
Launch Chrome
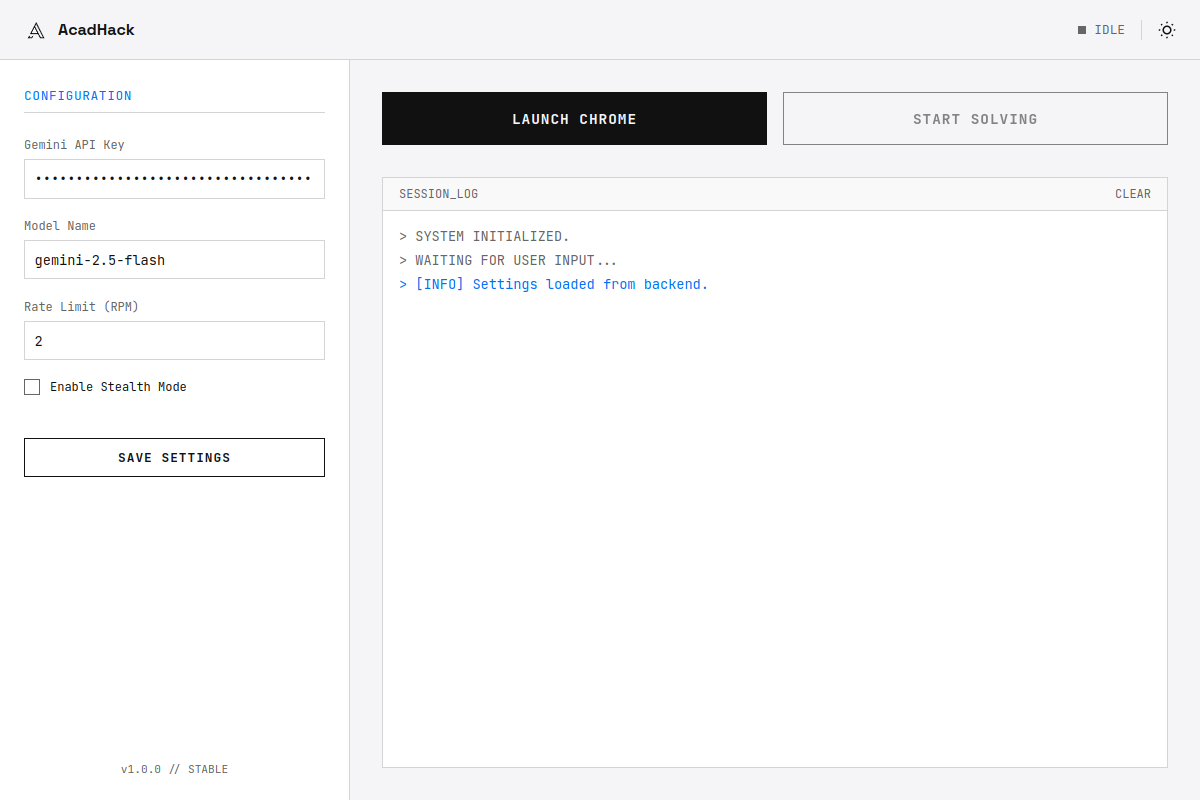[574, 118]
